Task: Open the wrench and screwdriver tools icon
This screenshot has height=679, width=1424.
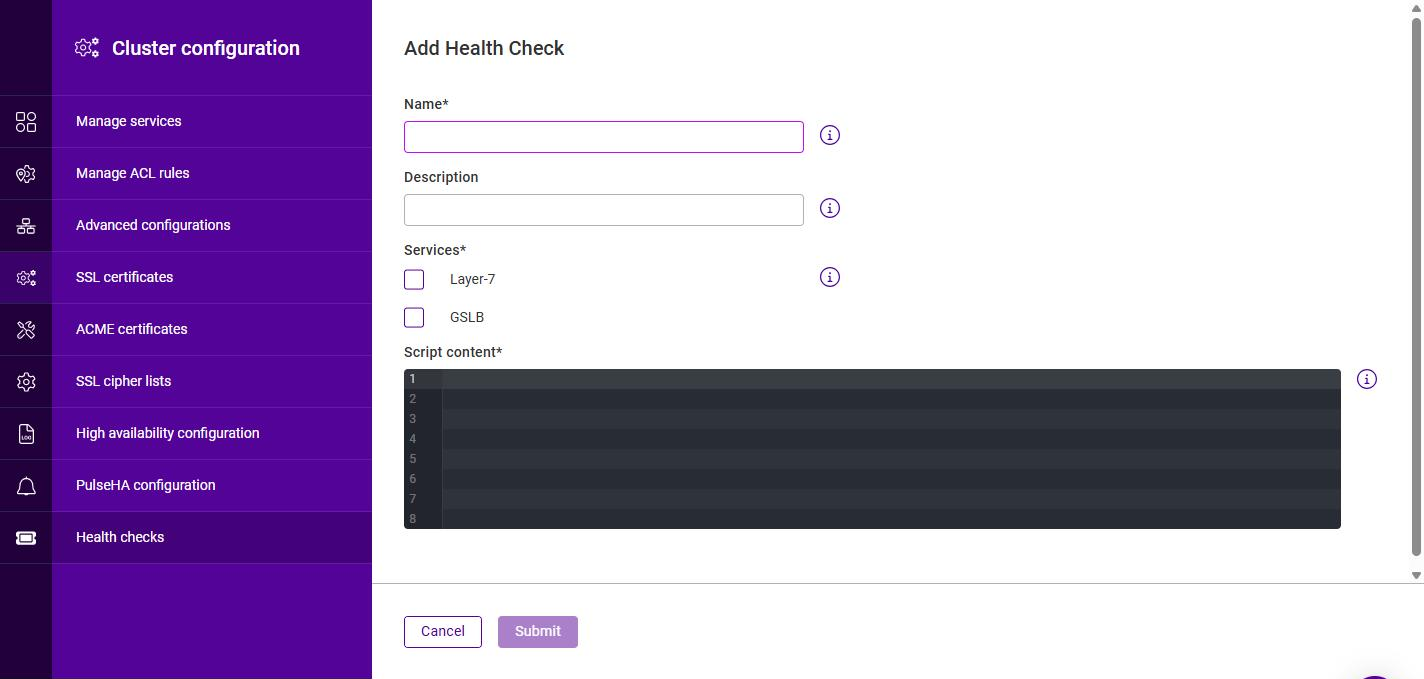Action: coord(26,330)
